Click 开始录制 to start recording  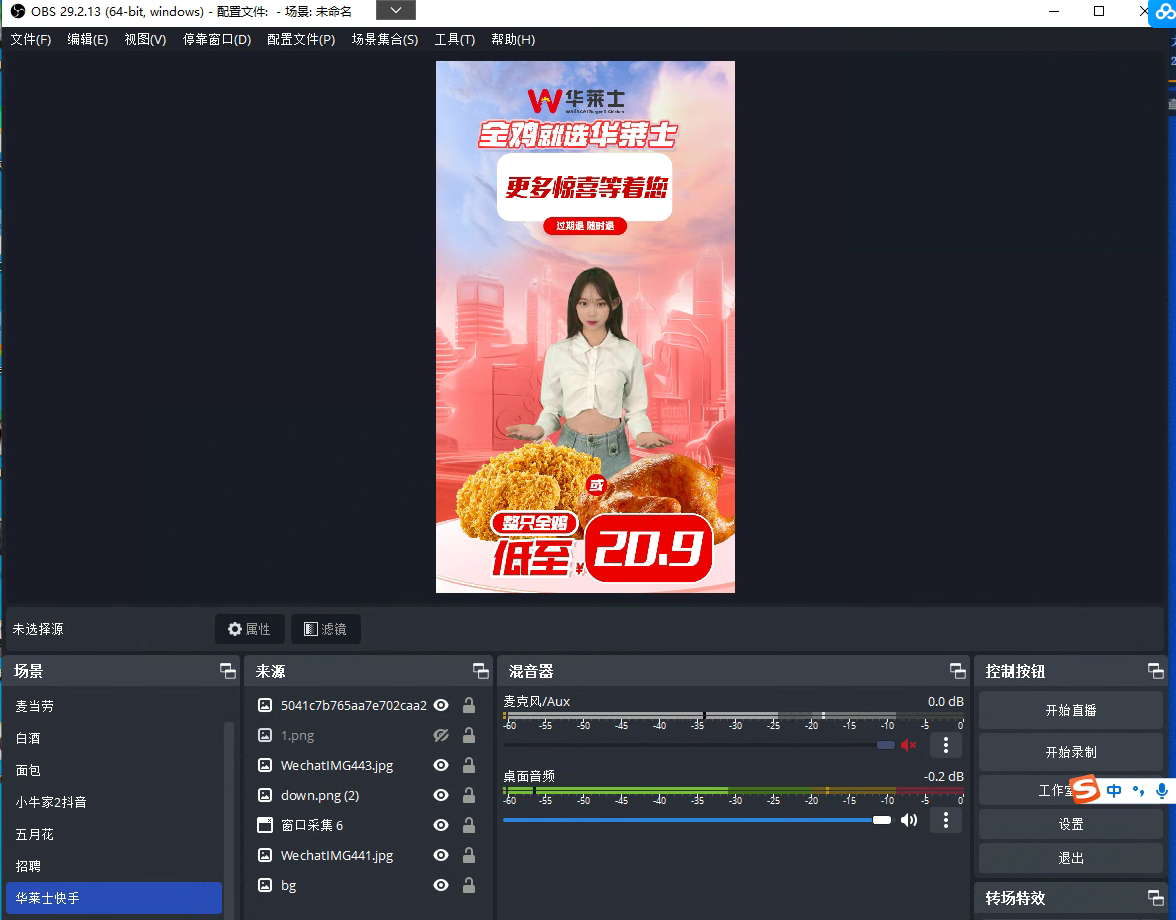click(x=1071, y=752)
